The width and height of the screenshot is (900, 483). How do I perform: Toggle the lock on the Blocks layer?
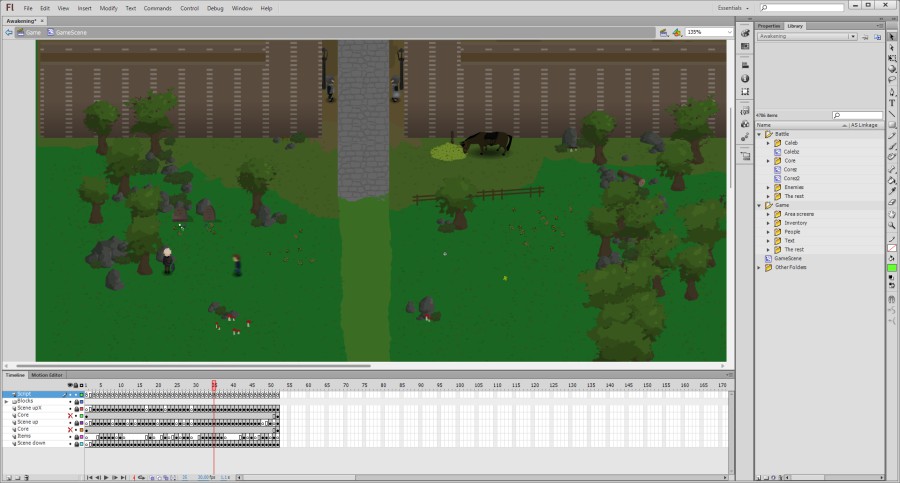[x=76, y=401]
